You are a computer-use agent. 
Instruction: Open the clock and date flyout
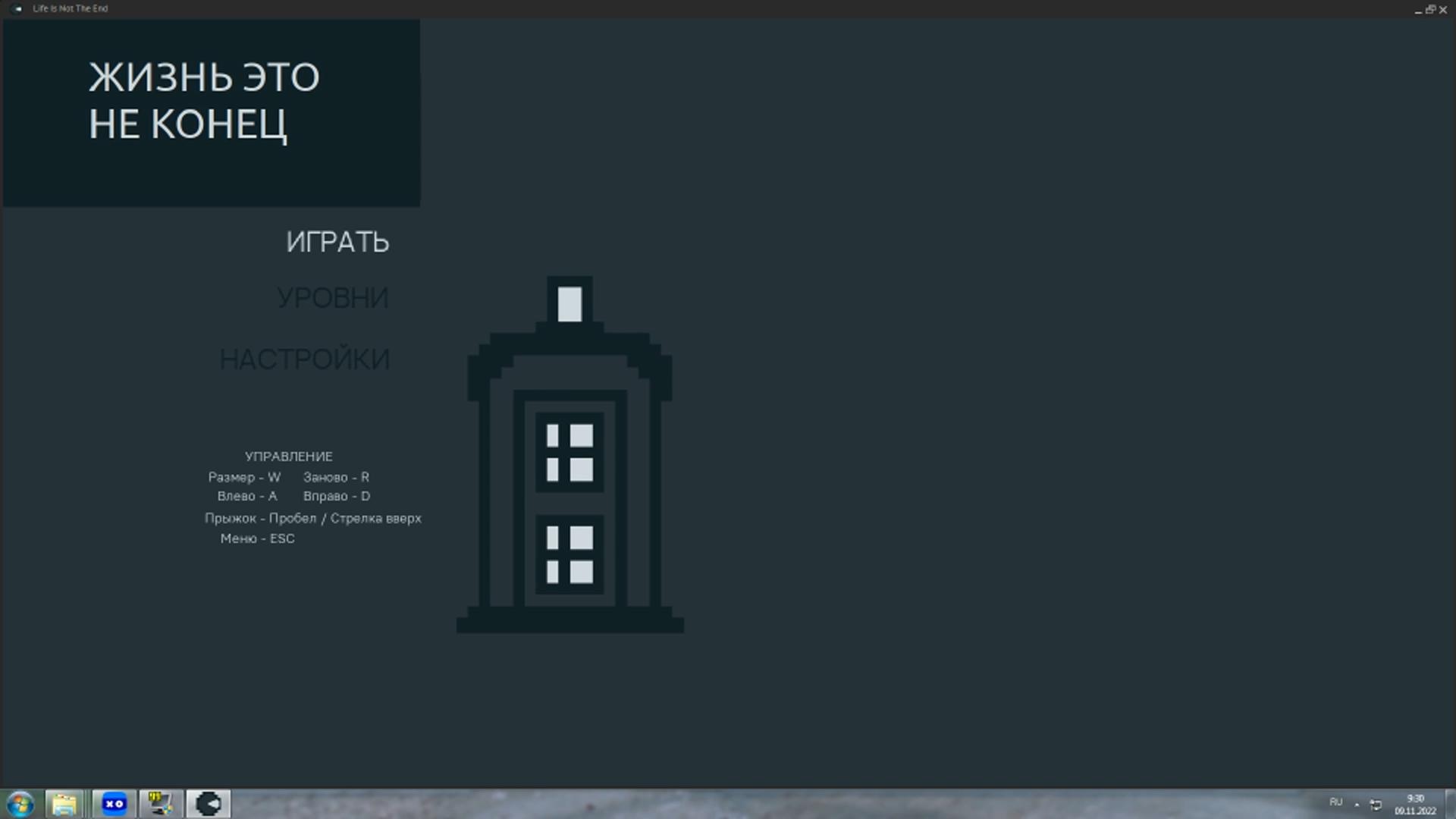click(1415, 805)
